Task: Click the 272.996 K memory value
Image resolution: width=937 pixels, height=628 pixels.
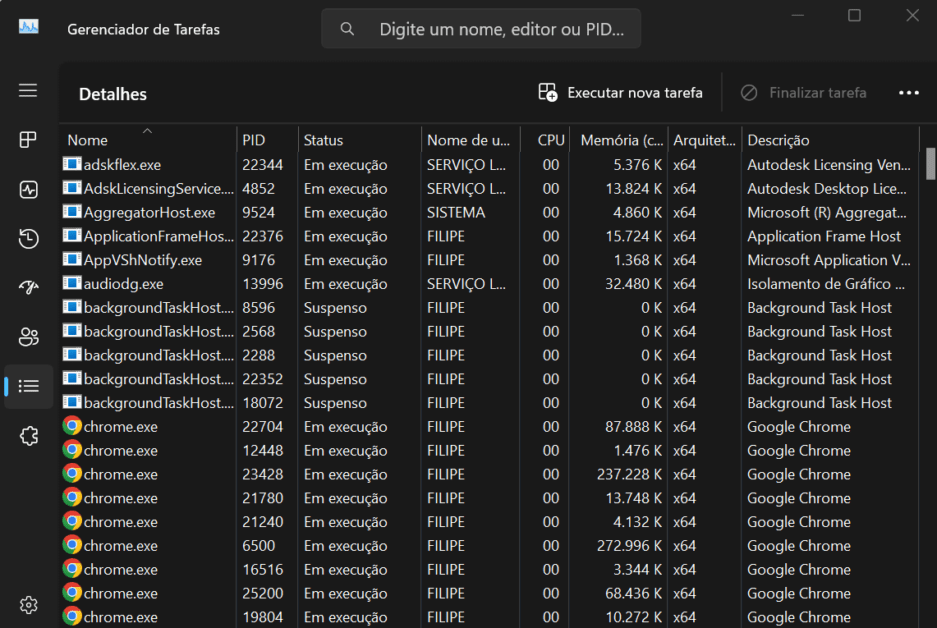Action: click(629, 546)
